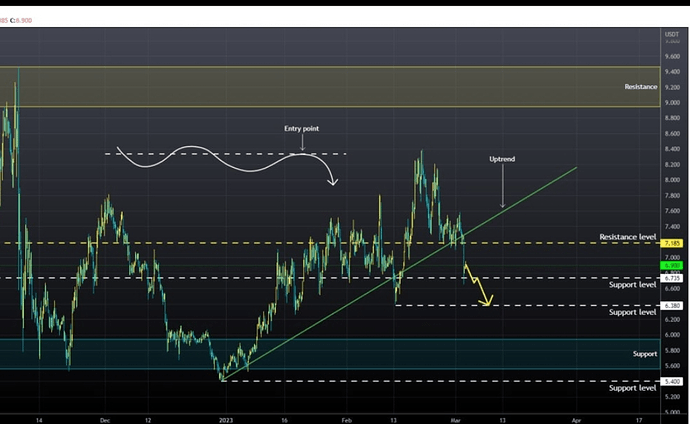Click the 'Uptrend' text label
The height and width of the screenshot is (424, 690).
coord(502,159)
